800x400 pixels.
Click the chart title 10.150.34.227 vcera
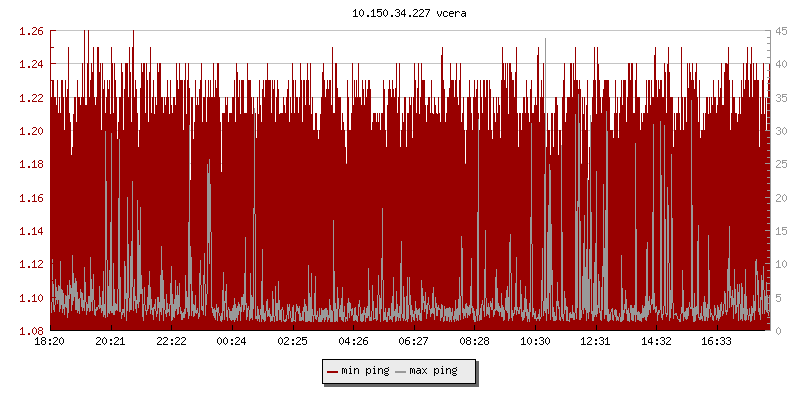pyautogui.click(x=399, y=13)
